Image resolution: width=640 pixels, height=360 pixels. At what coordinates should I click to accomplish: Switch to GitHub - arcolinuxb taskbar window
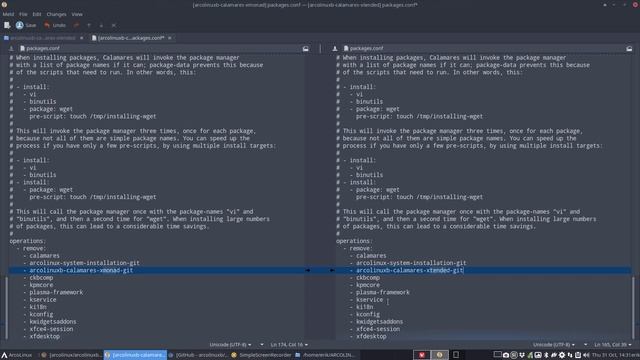(198, 355)
